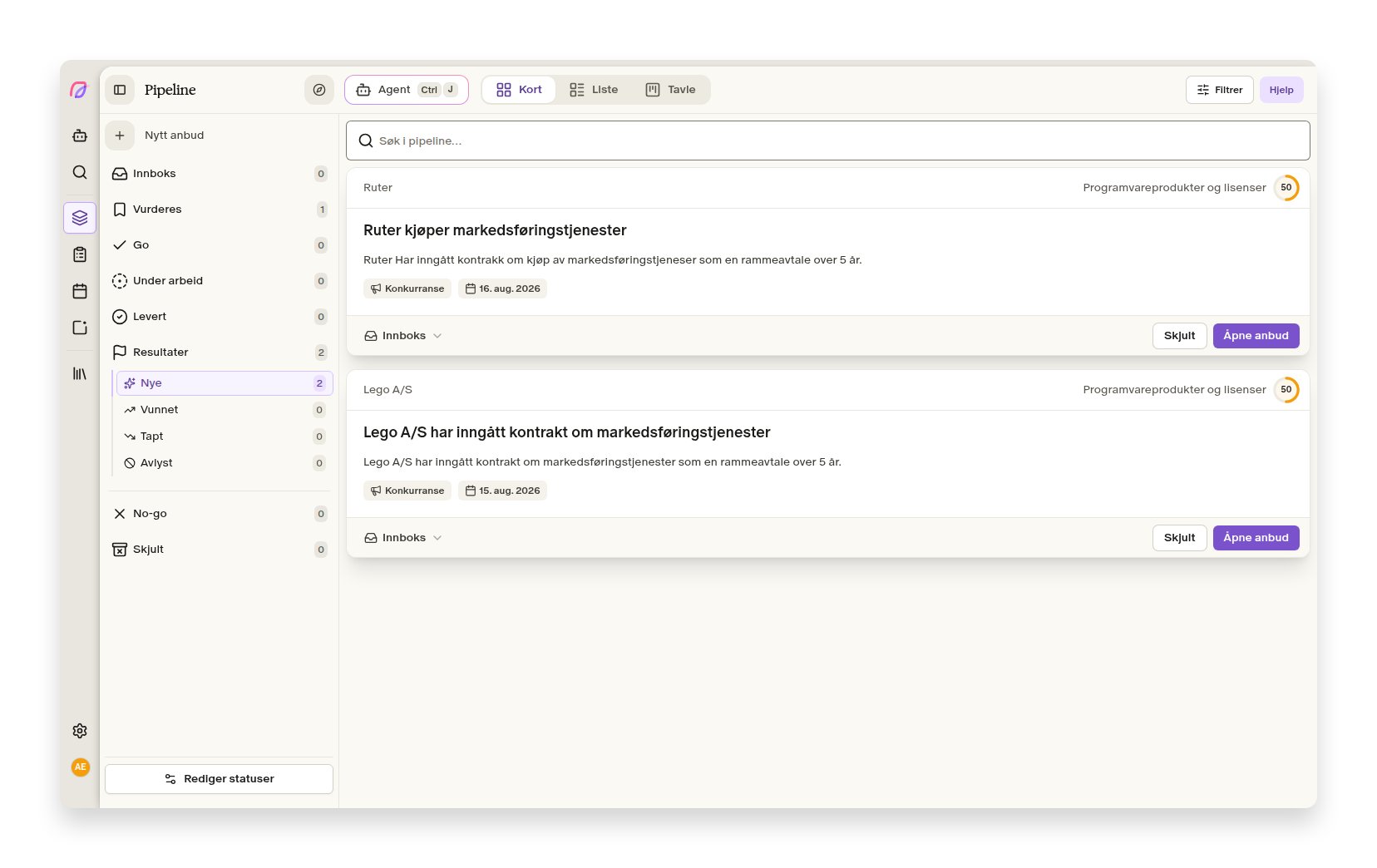The height and width of the screenshot is (868, 1377).
Task: Click the search magnifier in pipeline search
Action: click(x=366, y=141)
